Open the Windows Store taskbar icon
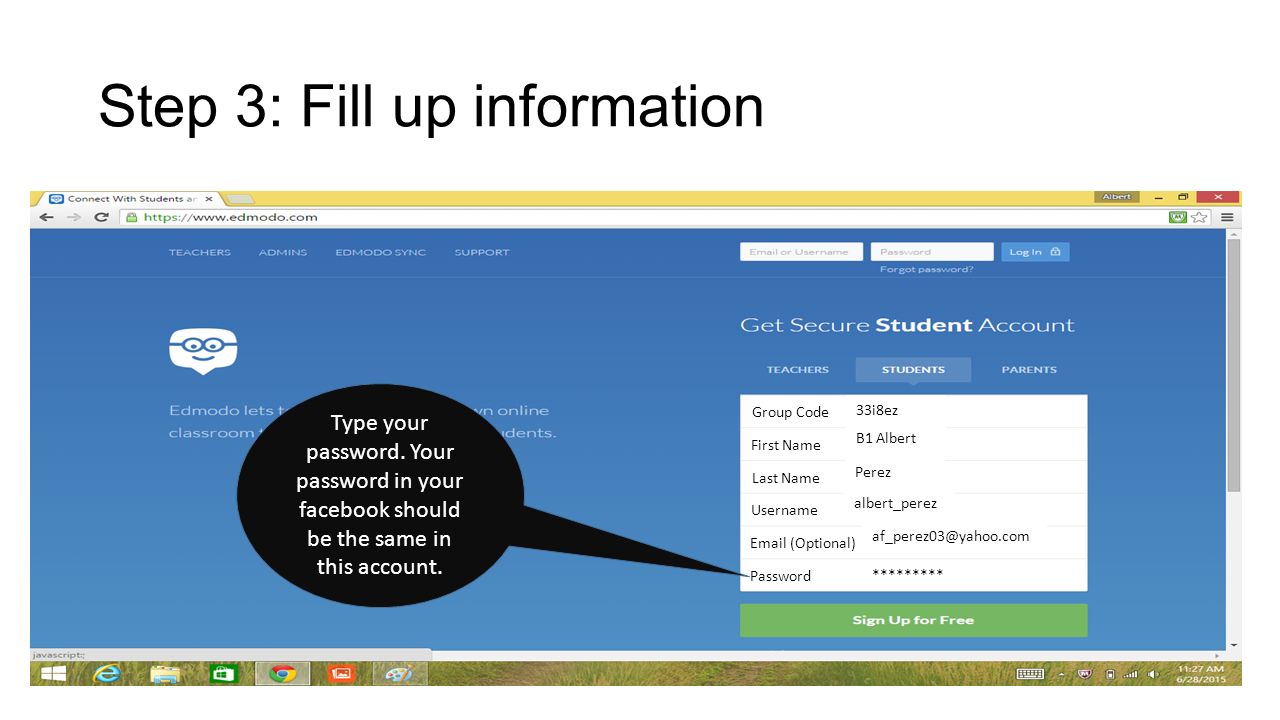This screenshot has width=1280, height=720. (x=223, y=674)
